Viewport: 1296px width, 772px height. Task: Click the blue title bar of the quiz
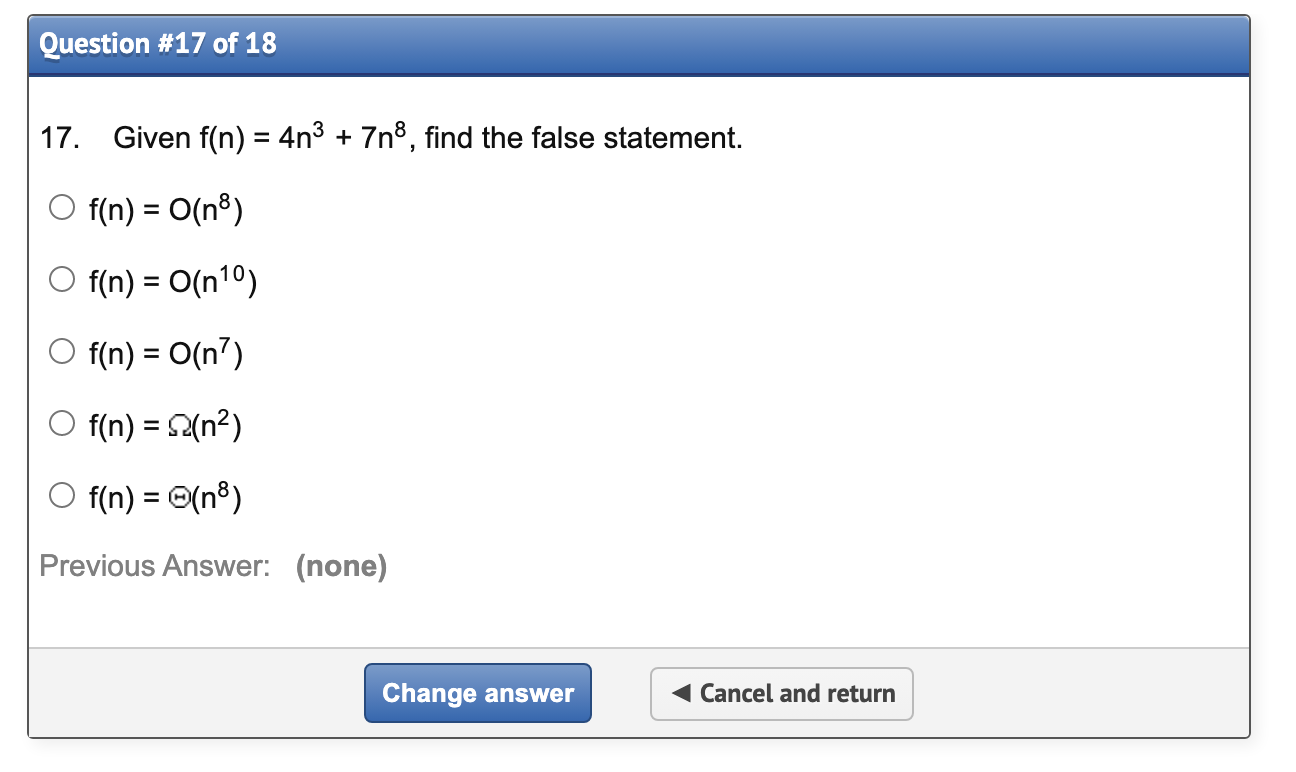(x=640, y=43)
